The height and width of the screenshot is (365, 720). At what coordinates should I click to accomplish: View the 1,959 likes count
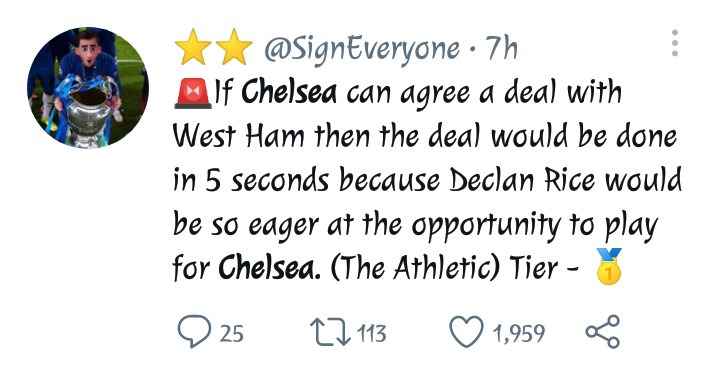tap(519, 334)
